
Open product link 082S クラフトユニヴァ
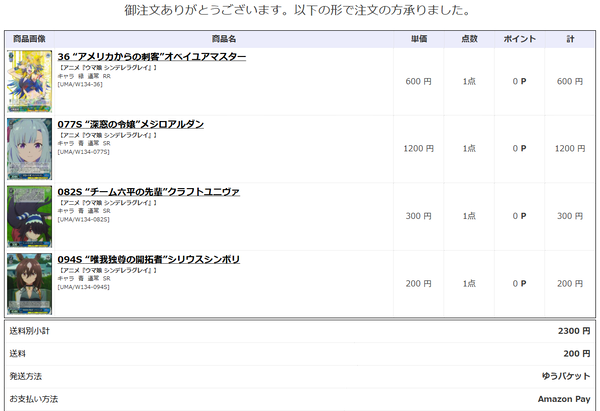(148, 192)
